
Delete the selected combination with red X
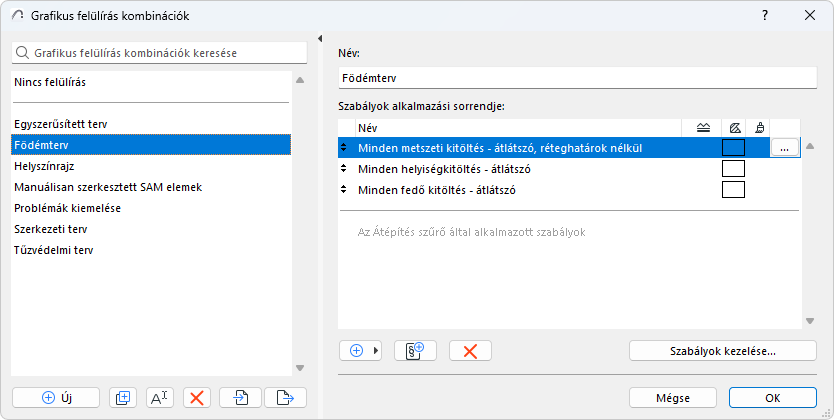pos(197,397)
